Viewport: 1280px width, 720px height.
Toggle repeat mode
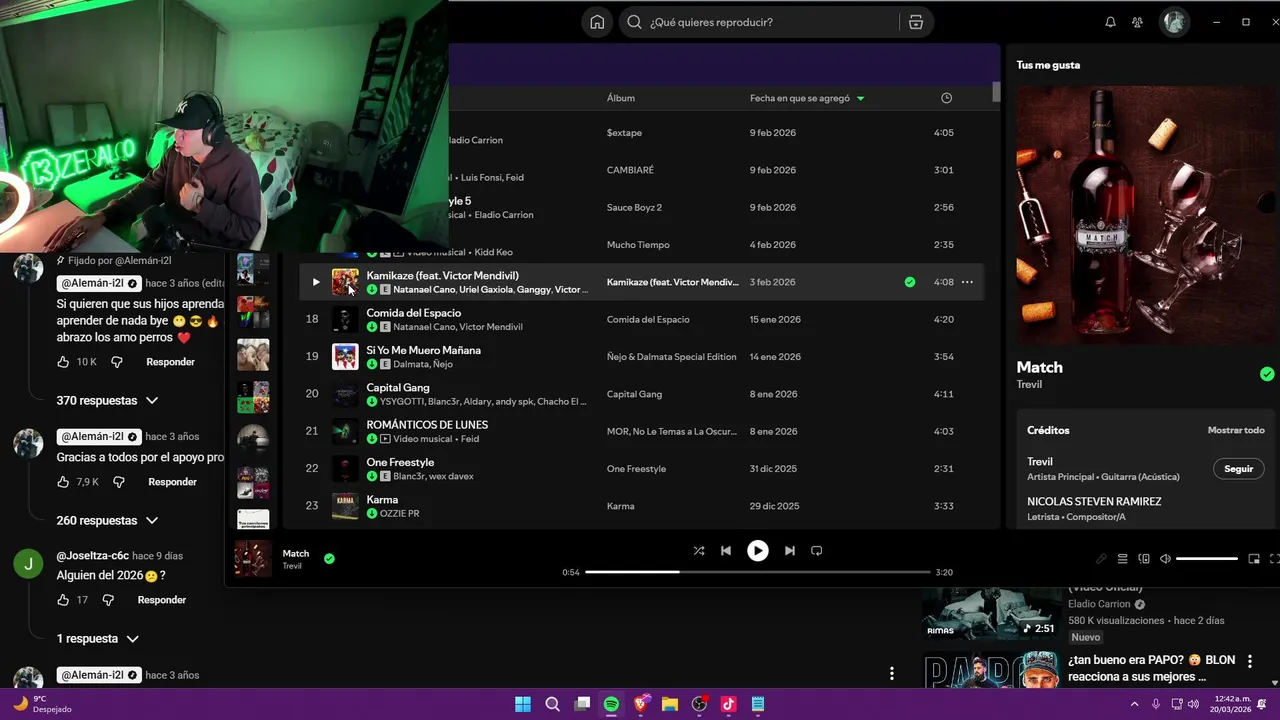tap(816, 551)
